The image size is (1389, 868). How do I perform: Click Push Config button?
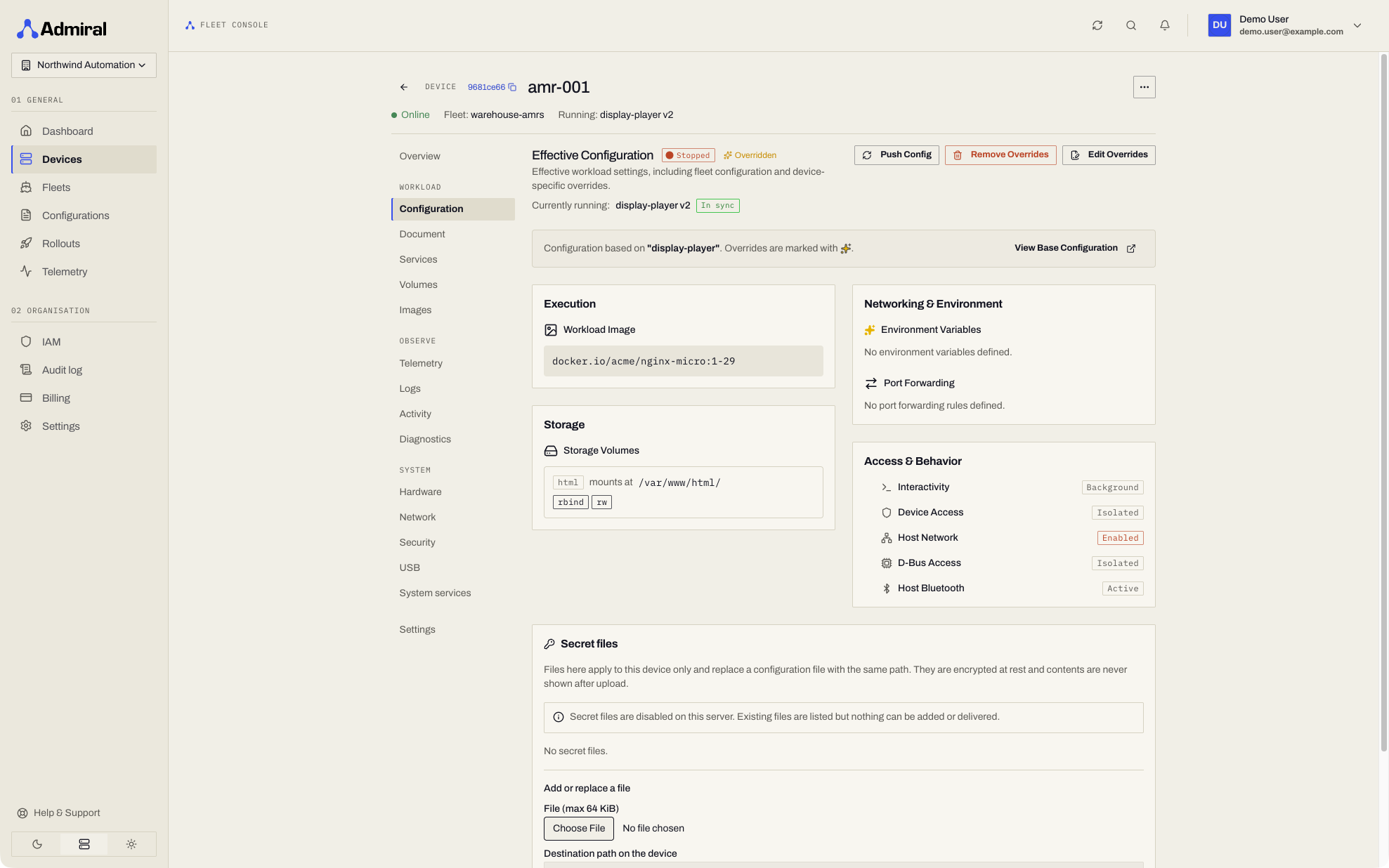point(896,155)
